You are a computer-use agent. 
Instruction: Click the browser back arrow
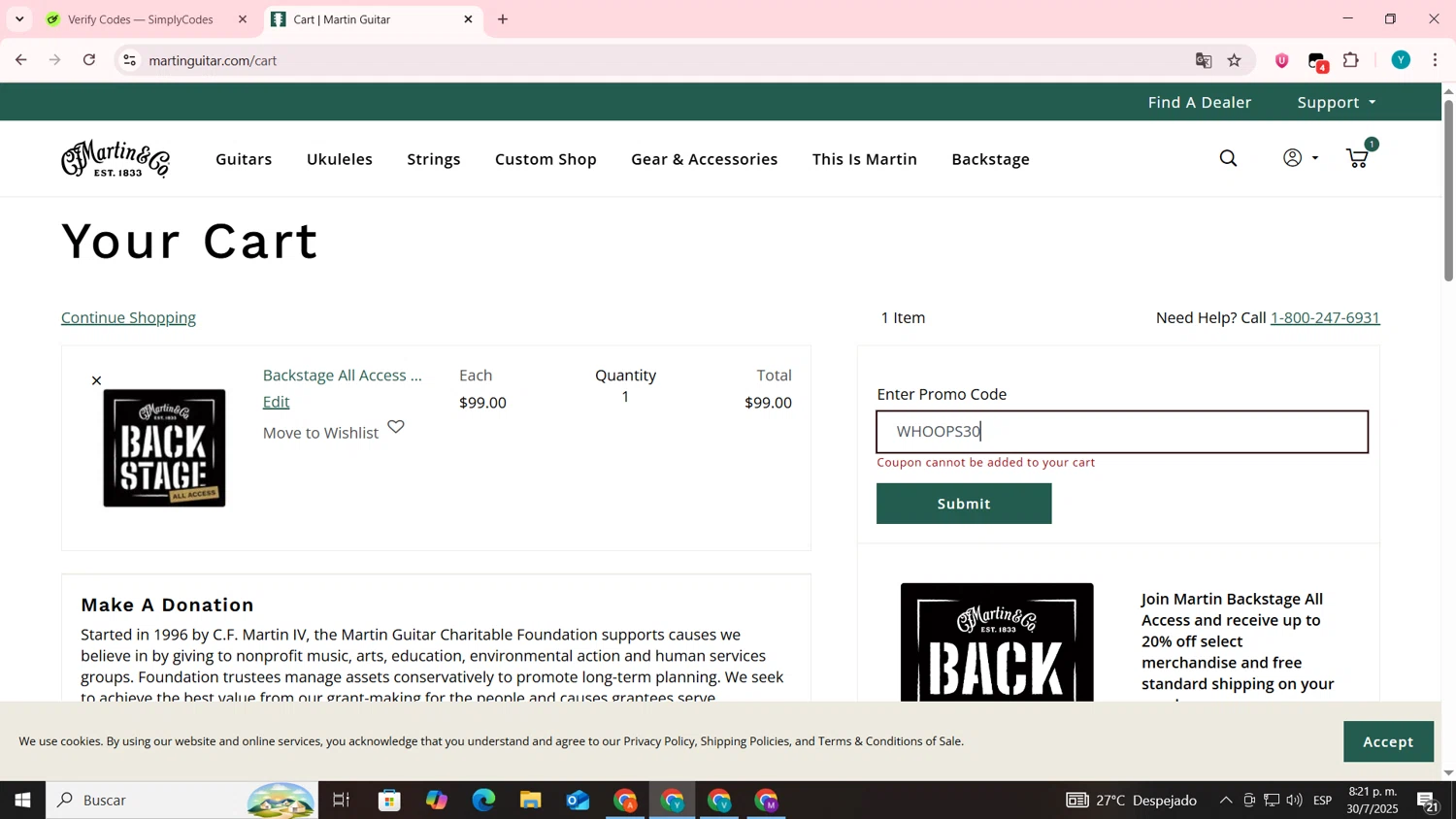20,60
